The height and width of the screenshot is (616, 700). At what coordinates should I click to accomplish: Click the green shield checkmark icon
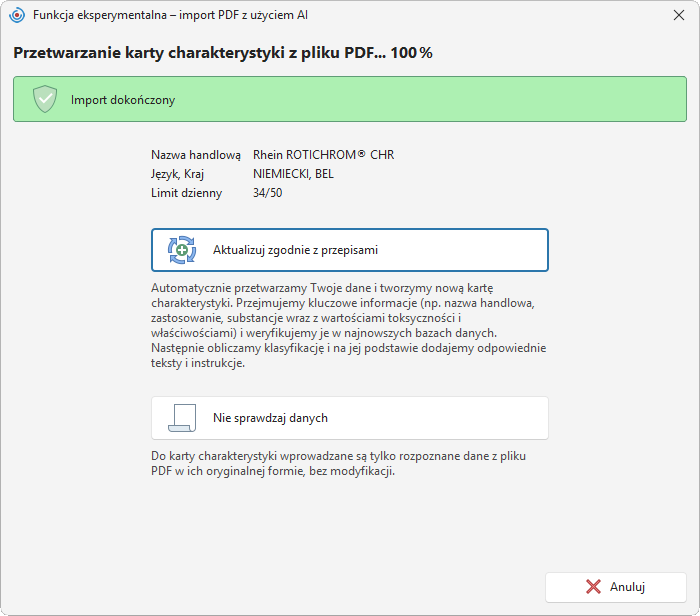click(45, 99)
